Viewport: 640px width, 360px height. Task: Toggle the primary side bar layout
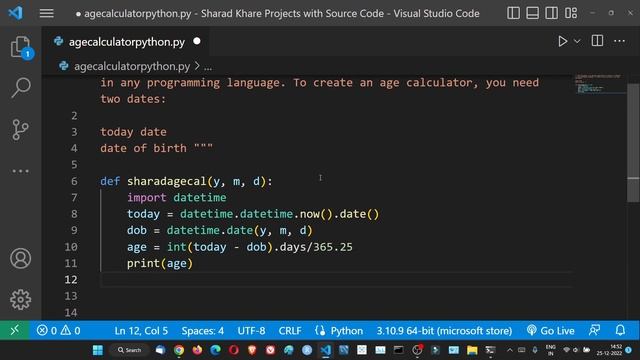tap(513, 13)
